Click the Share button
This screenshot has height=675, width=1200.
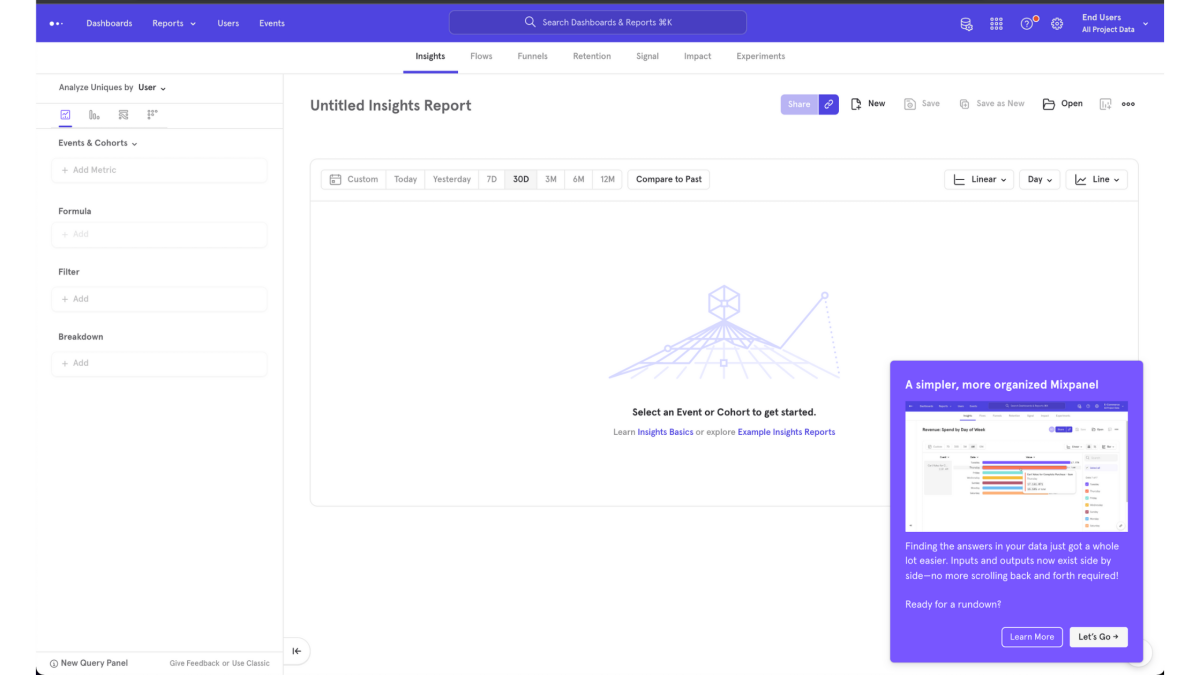click(799, 104)
